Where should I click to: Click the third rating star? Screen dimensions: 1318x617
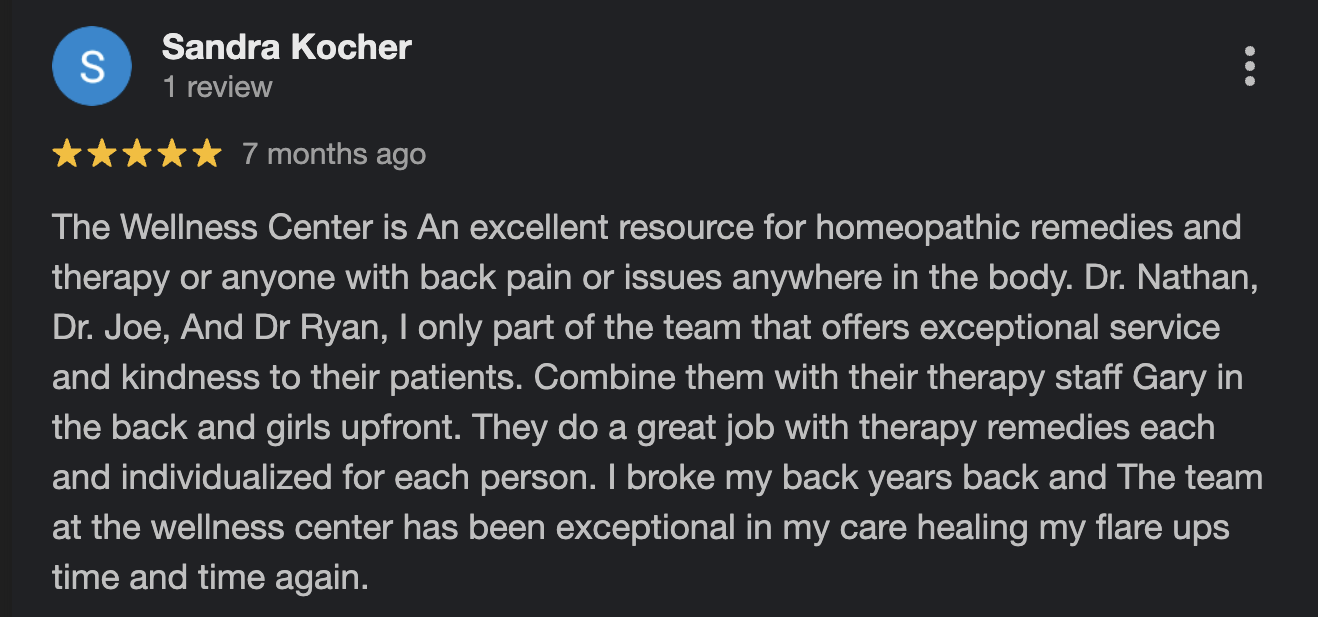tap(136, 154)
